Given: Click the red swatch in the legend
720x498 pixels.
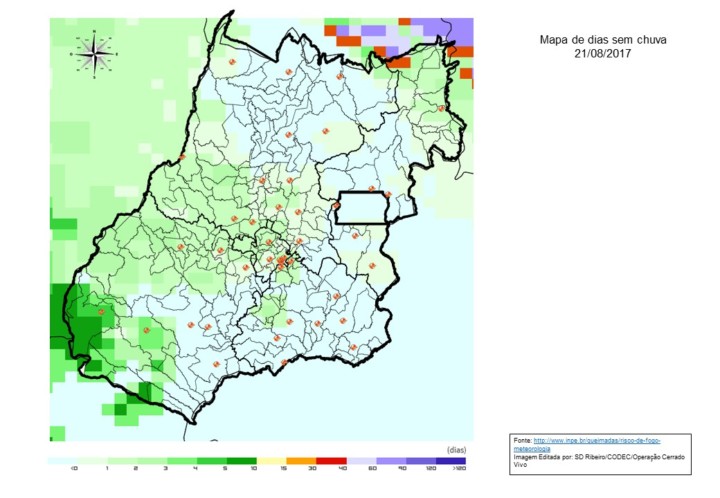Looking at the screenshot, I should (x=330, y=460).
